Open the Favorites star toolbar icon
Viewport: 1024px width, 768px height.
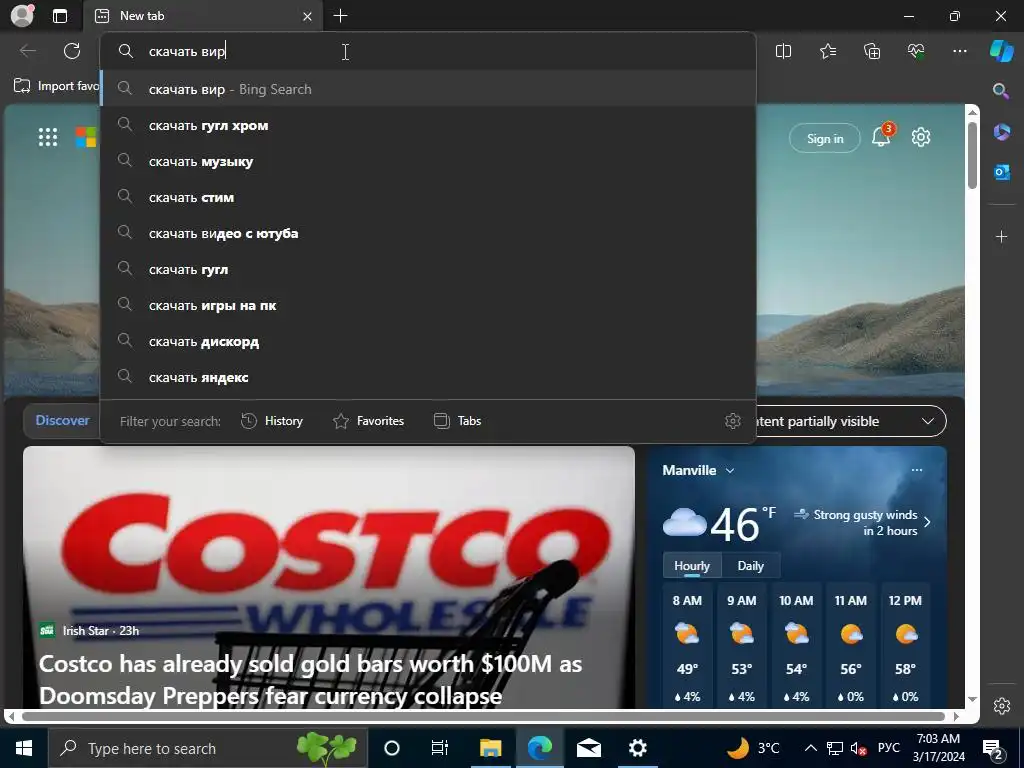(x=827, y=51)
